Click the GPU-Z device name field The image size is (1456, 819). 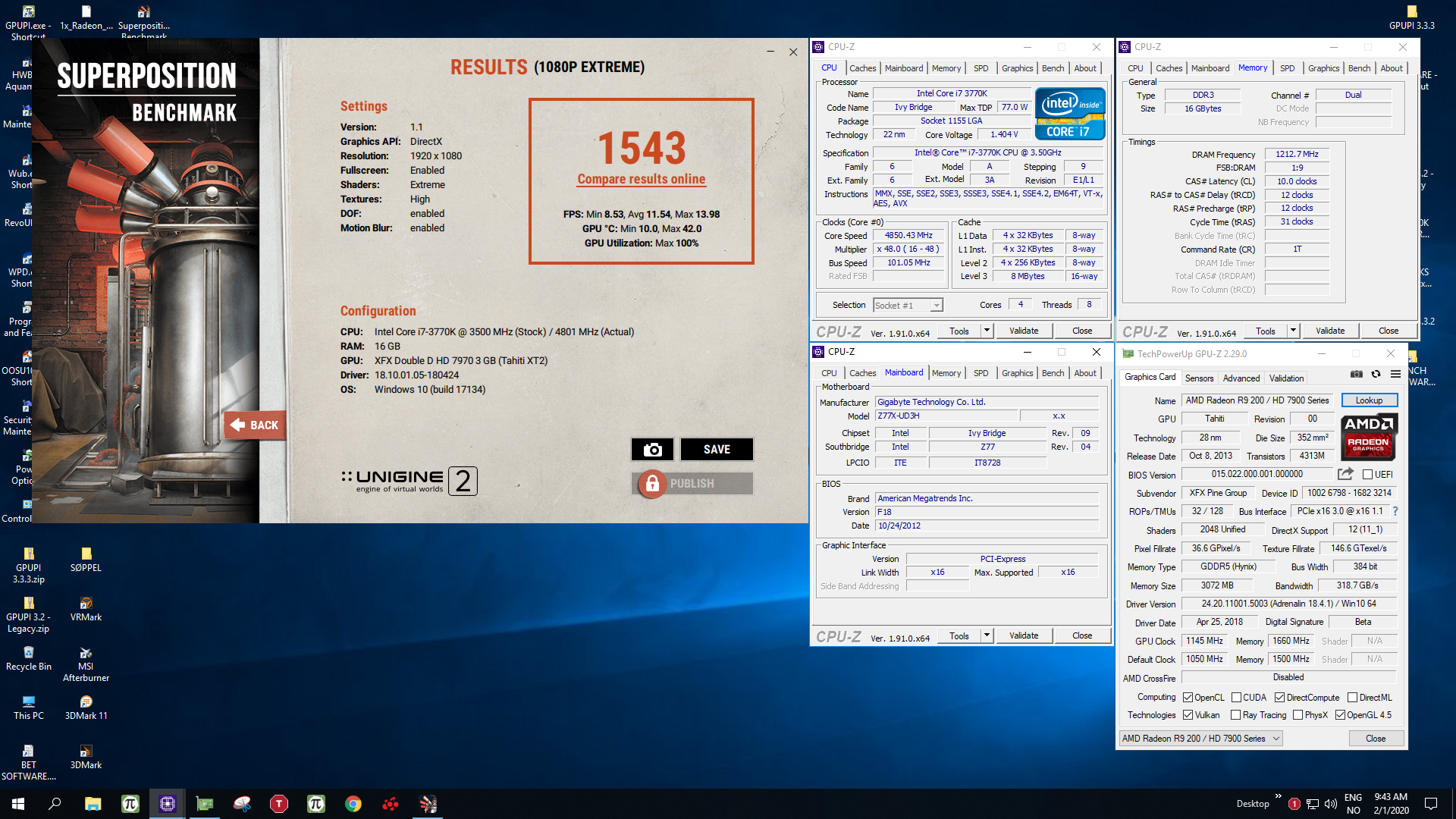pyautogui.click(x=1257, y=400)
